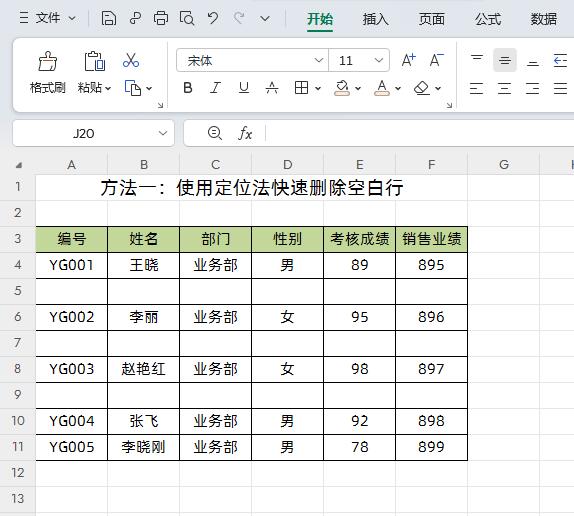This screenshot has width=574, height=516.
Task: Expand the font size dropdown showing 11
Action: pos(379,60)
